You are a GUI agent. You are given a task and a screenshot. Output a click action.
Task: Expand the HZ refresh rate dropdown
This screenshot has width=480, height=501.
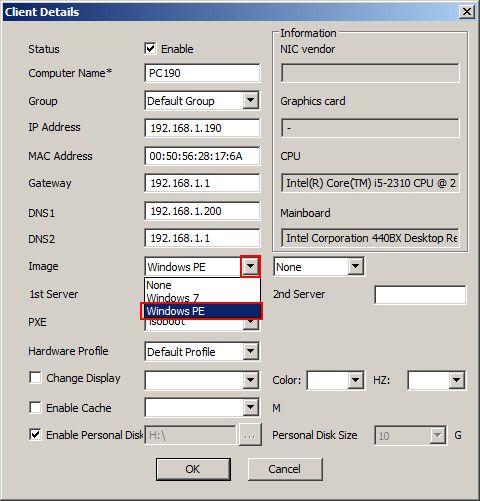456,380
